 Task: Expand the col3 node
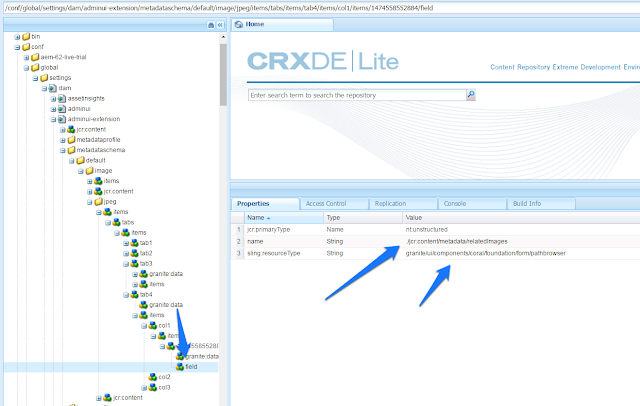click(x=144, y=388)
